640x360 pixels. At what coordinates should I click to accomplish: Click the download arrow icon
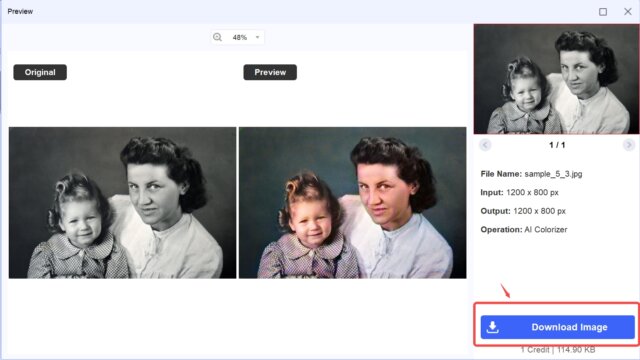pyautogui.click(x=493, y=327)
